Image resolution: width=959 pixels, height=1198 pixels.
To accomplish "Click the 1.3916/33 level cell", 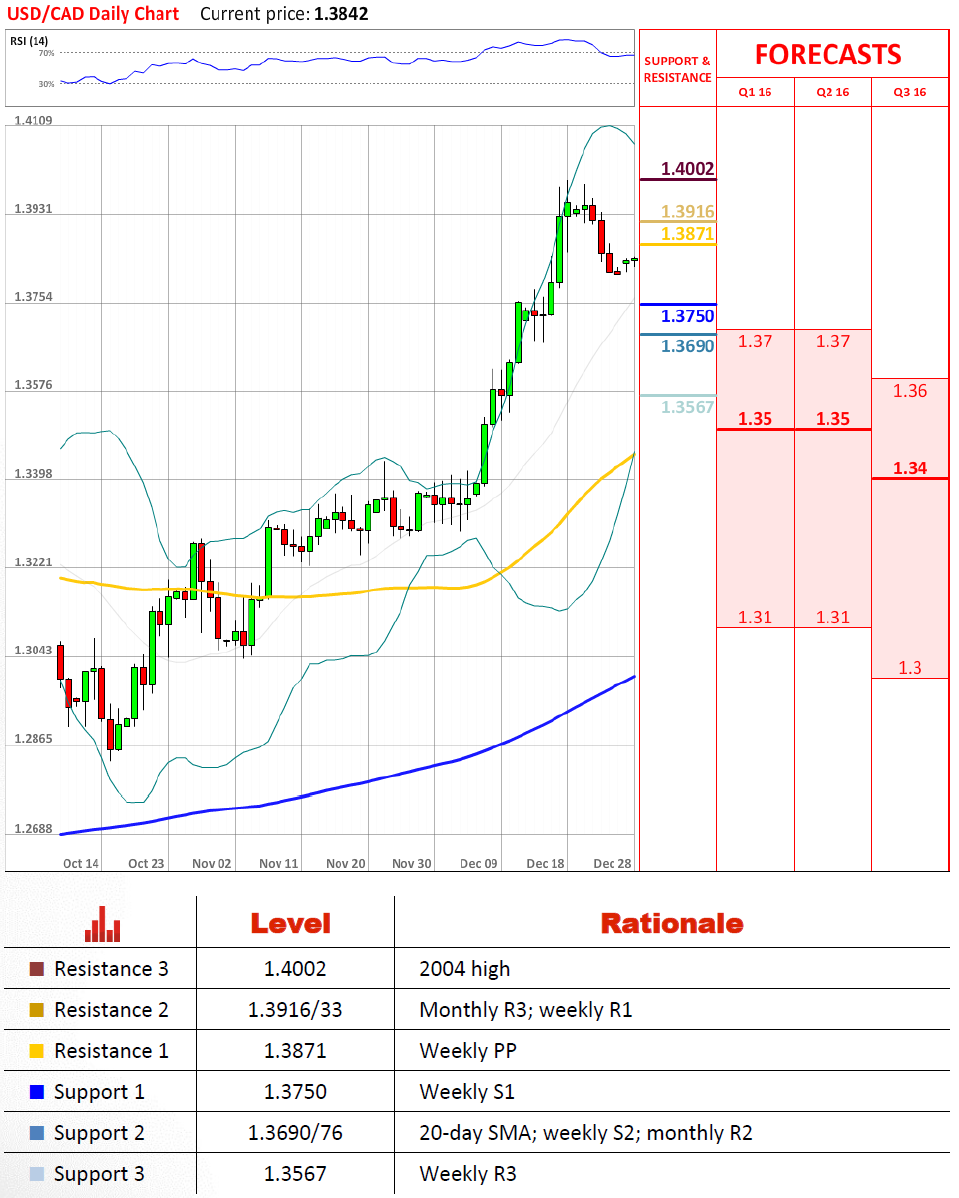I will pyautogui.click(x=295, y=1010).
